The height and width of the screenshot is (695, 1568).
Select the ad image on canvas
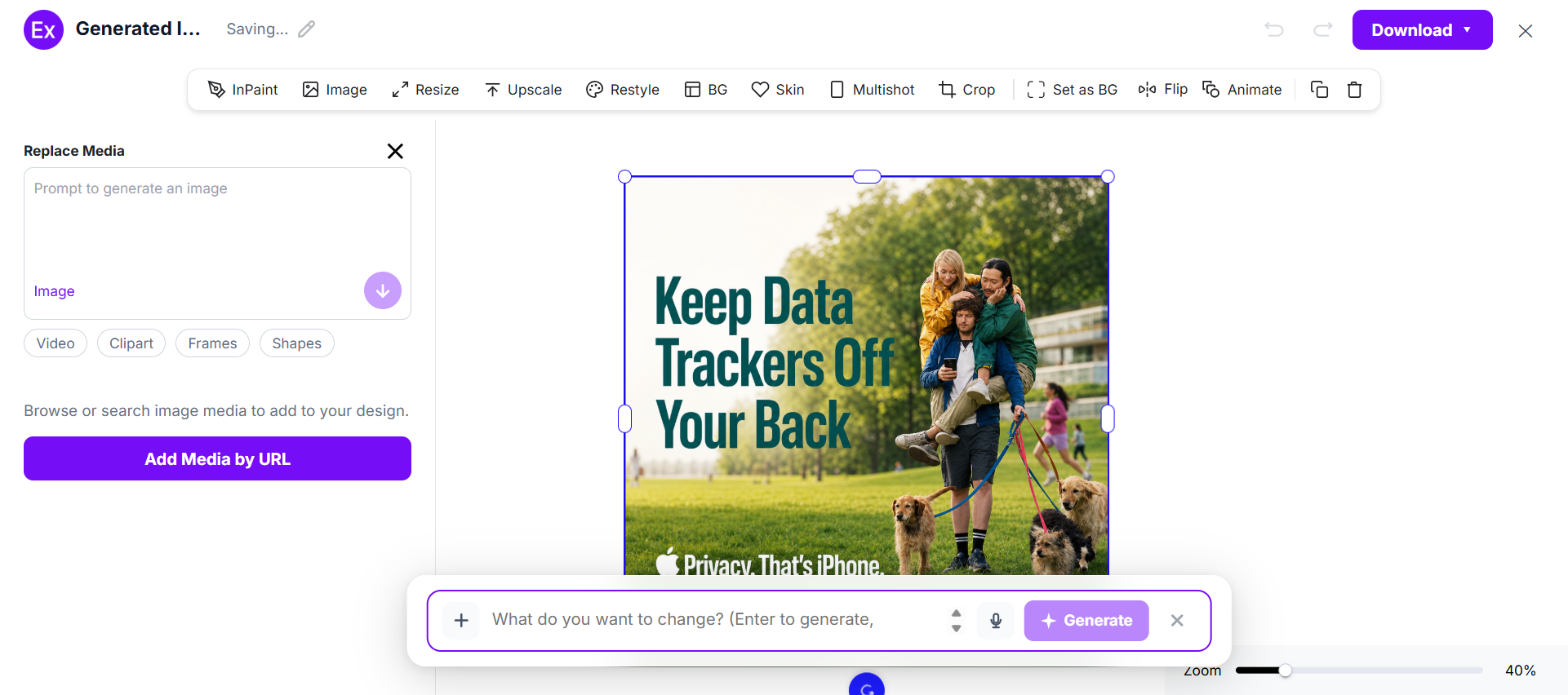coord(866,375)
